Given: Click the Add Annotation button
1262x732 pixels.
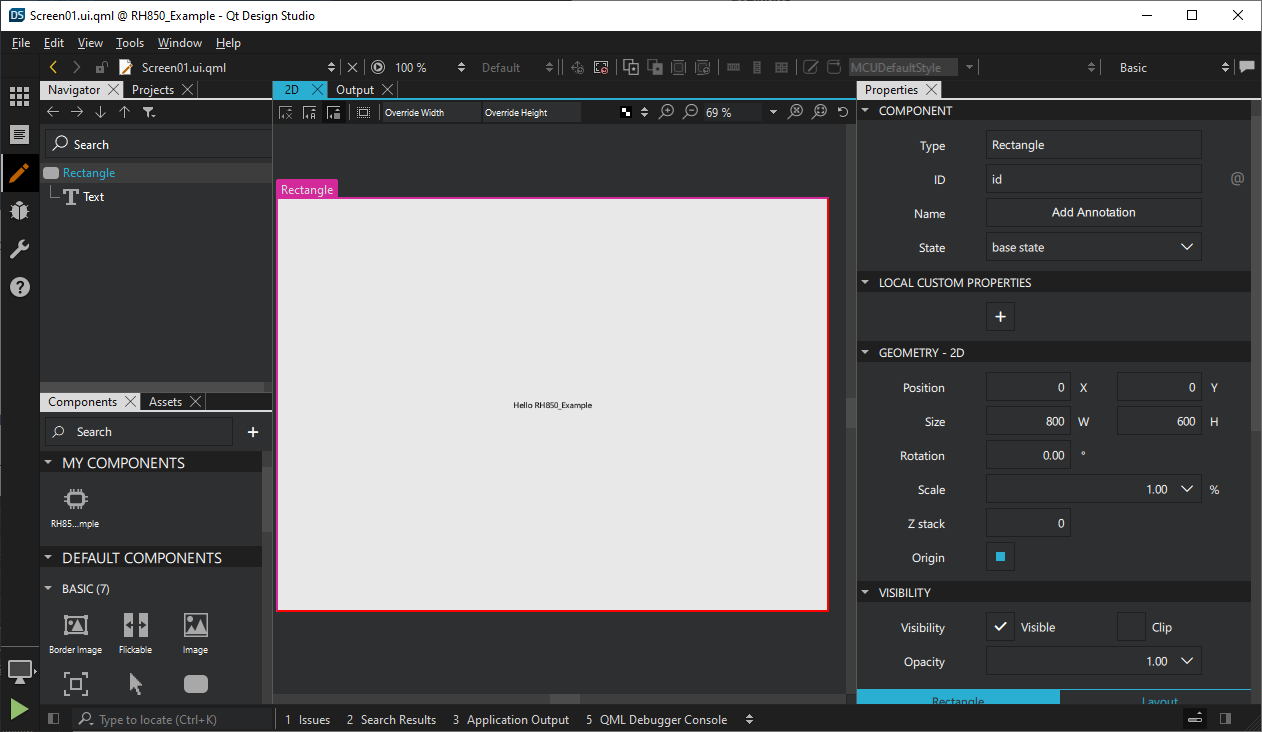Looking at the screenshot, I should pos(1093,212).
